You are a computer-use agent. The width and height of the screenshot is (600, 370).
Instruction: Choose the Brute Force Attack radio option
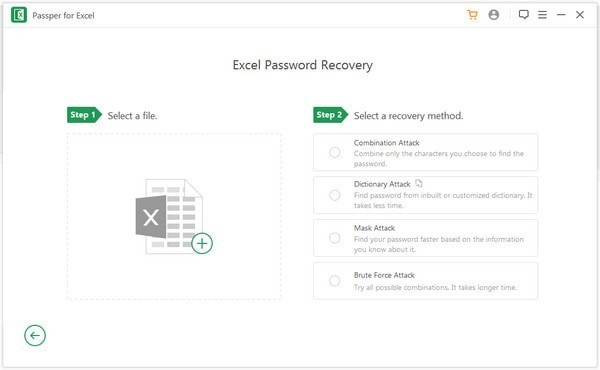[x=334, y=281]
